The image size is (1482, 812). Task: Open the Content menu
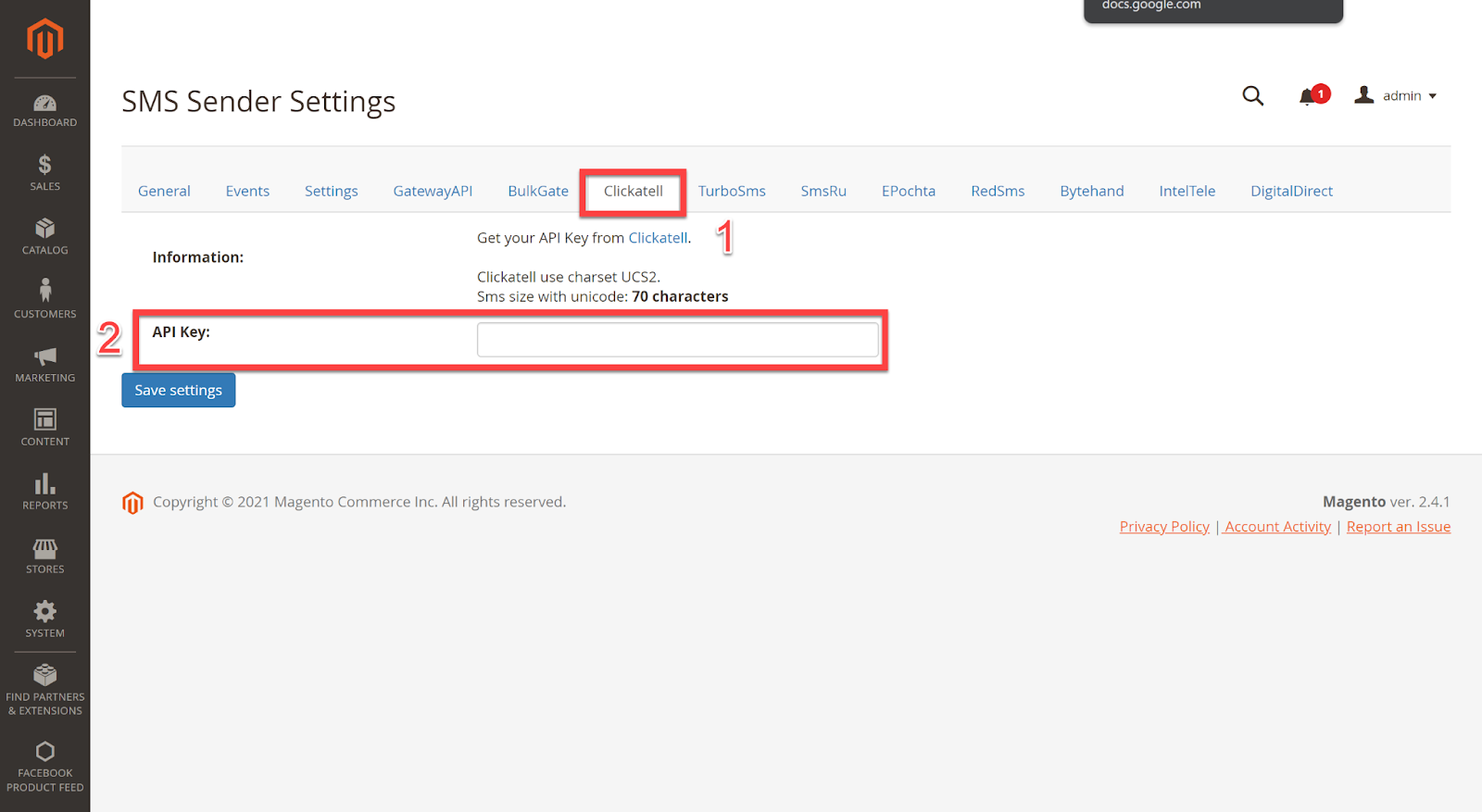click(x=44, y=429)
